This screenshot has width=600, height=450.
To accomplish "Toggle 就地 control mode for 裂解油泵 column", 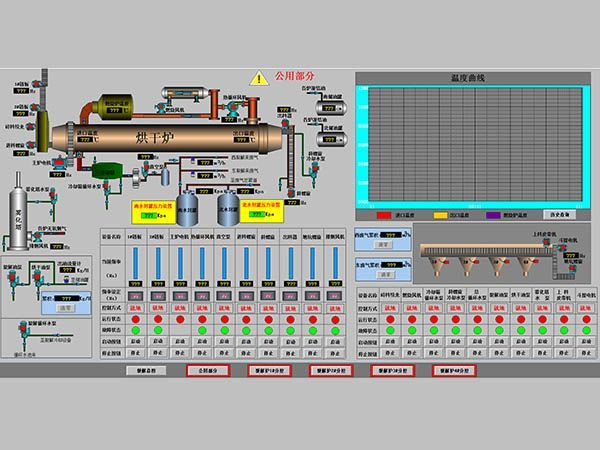I will [x=499, y=308].
